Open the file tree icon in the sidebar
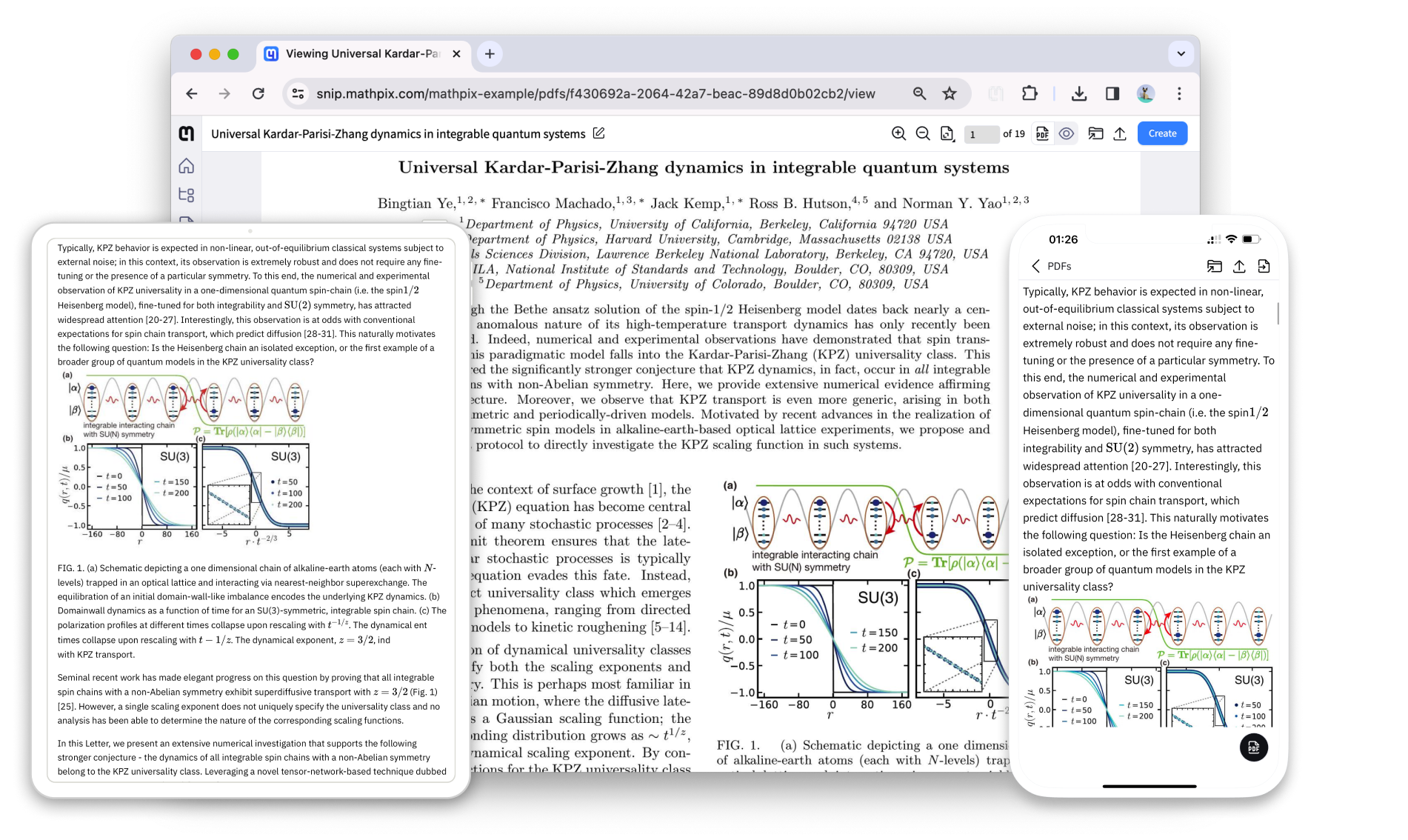Screen dimensions: 1408x840 pos(187,195)
